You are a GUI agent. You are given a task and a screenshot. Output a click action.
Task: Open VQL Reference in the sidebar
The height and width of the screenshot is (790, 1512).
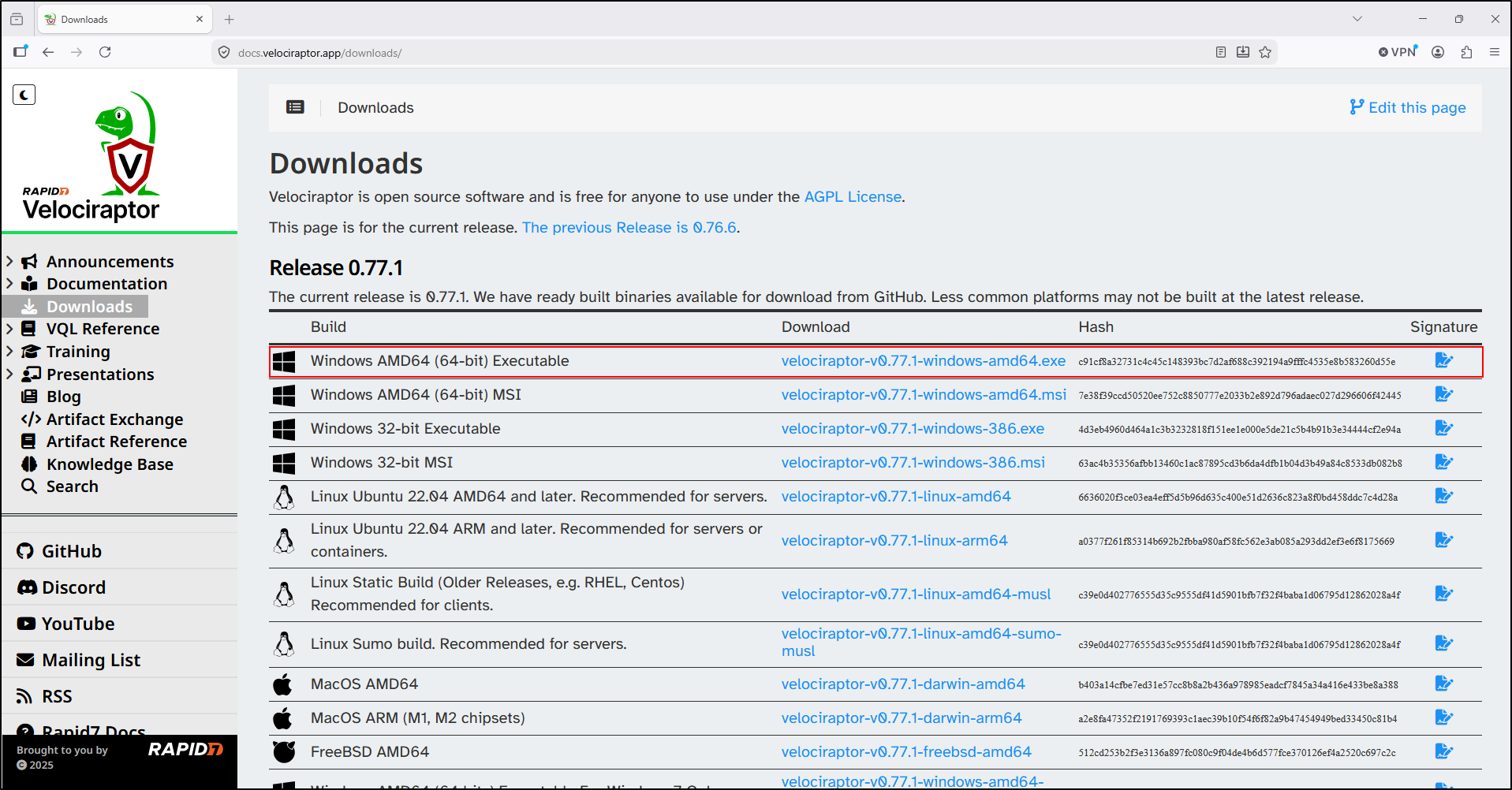point(103,328)
